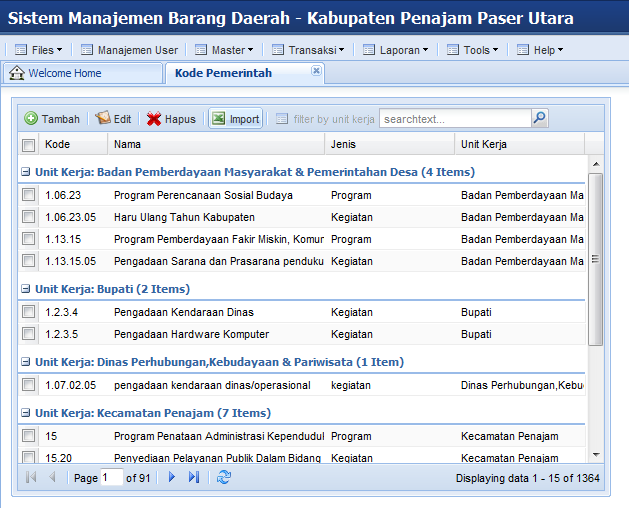Click the magnifier search icon
Image resolution: width=629 pixels, height=508 pixels.
[x=540, y=118]
